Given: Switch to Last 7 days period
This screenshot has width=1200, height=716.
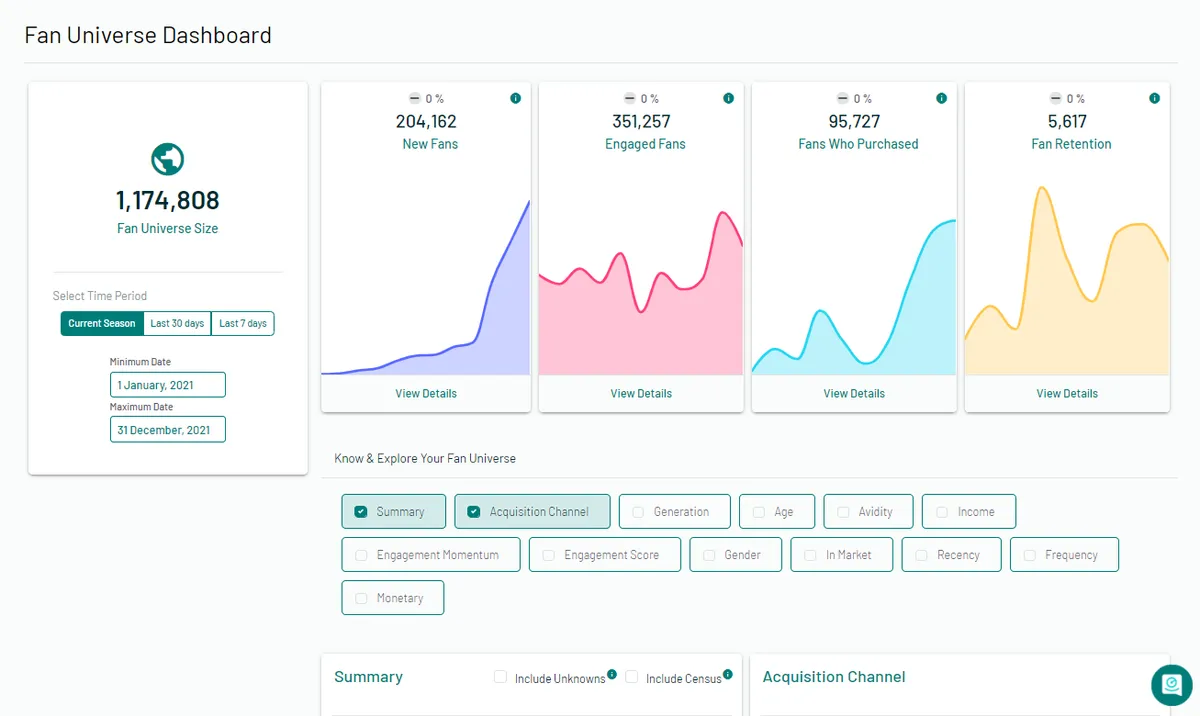Looking at the screenshot, I should click(243, 323).
